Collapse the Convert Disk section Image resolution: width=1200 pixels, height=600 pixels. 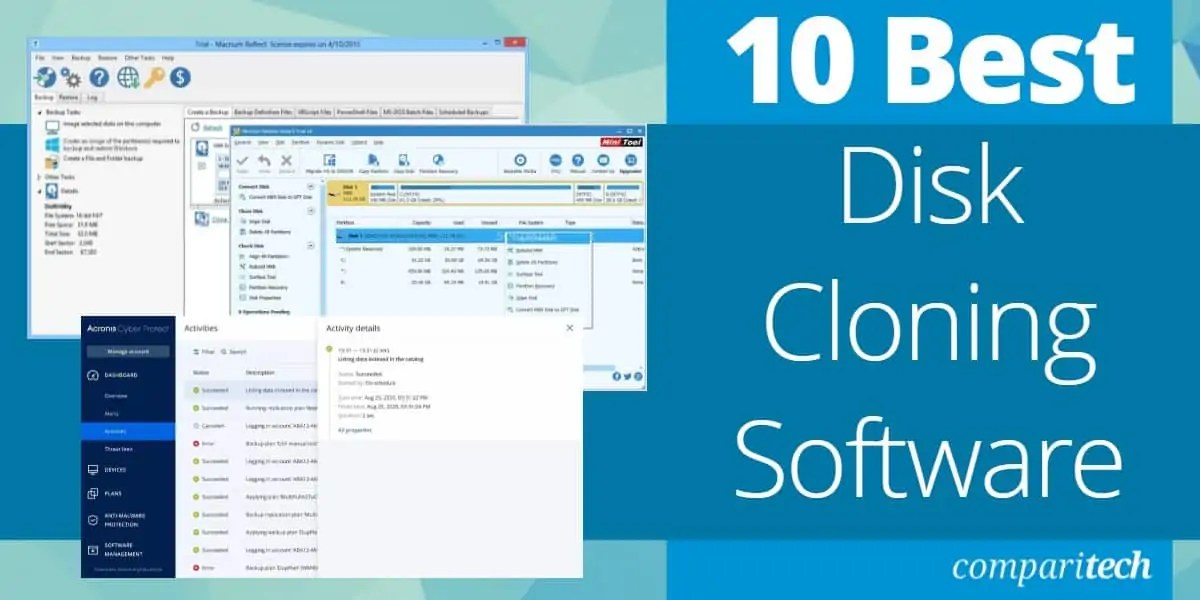pos(310,186)
